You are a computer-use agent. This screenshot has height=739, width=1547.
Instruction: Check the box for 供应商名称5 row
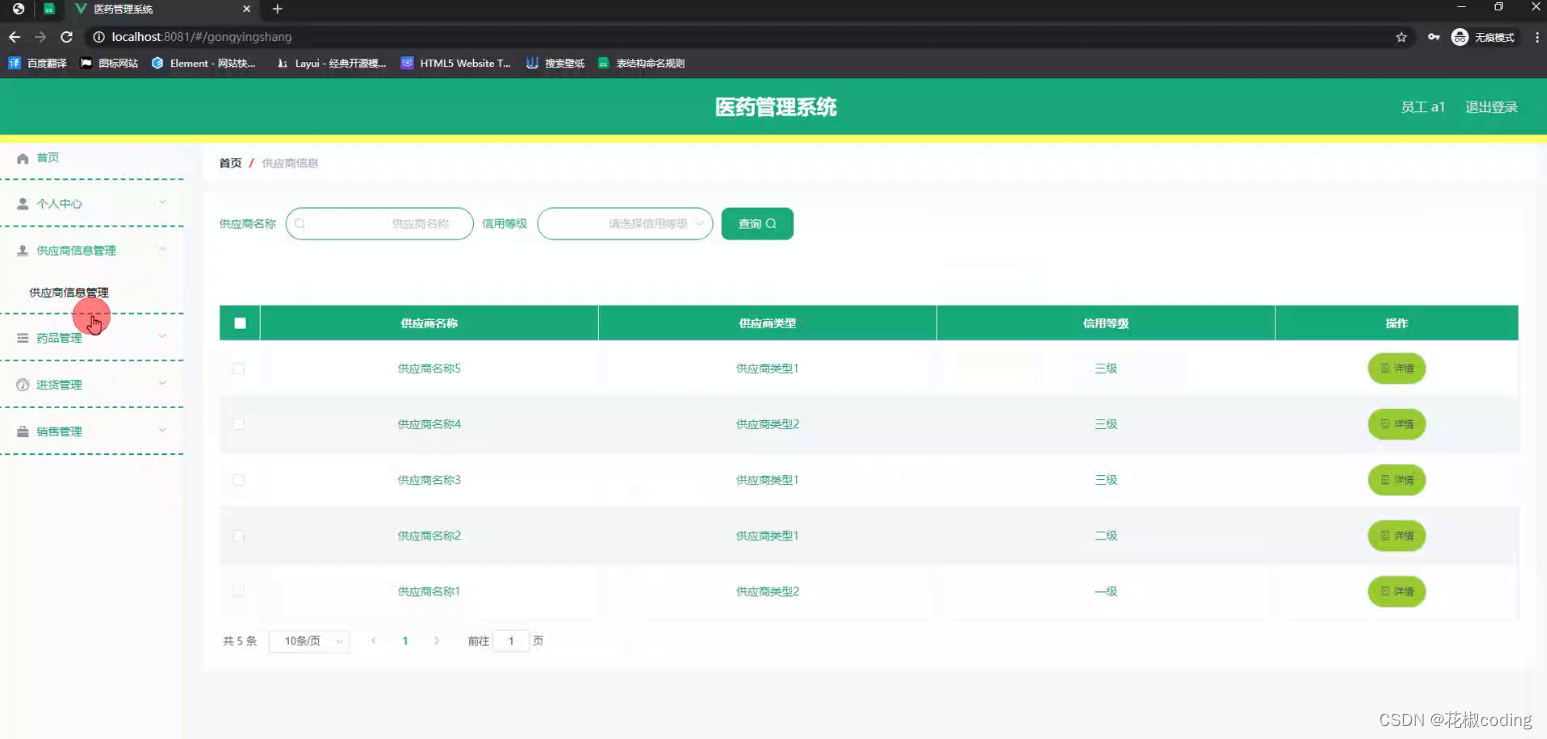(x=238, y=369)
